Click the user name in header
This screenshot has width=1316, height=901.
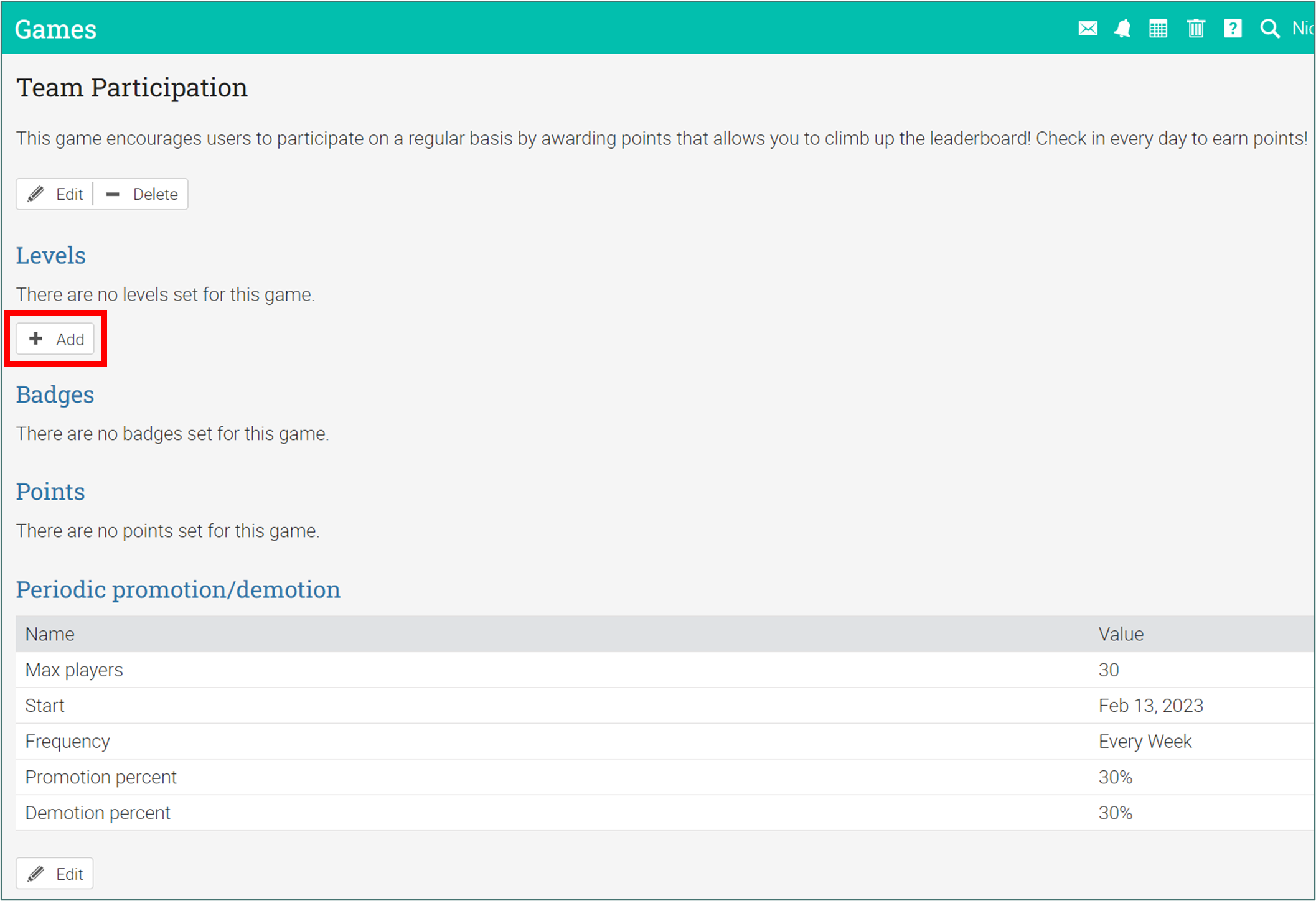[1304, 29]
